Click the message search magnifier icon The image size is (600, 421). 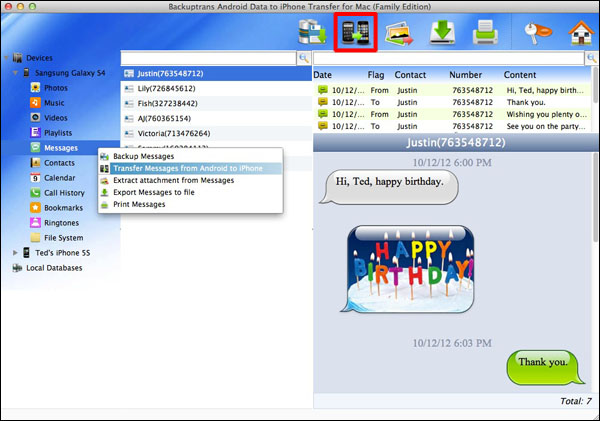[591, 58]
